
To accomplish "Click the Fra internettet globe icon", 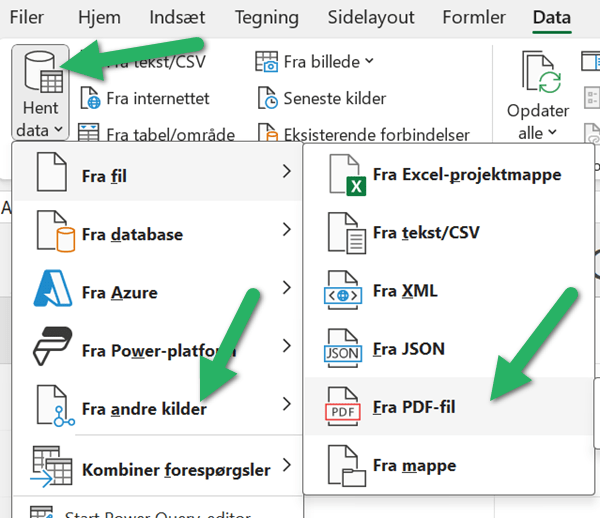I will tap(90, 99).
